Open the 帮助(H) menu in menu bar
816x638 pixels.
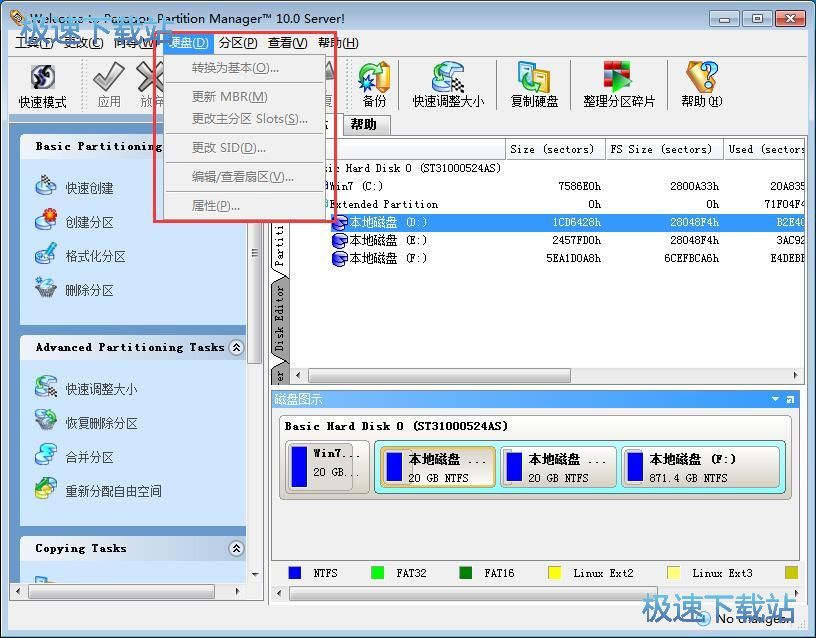pos(338,43)
